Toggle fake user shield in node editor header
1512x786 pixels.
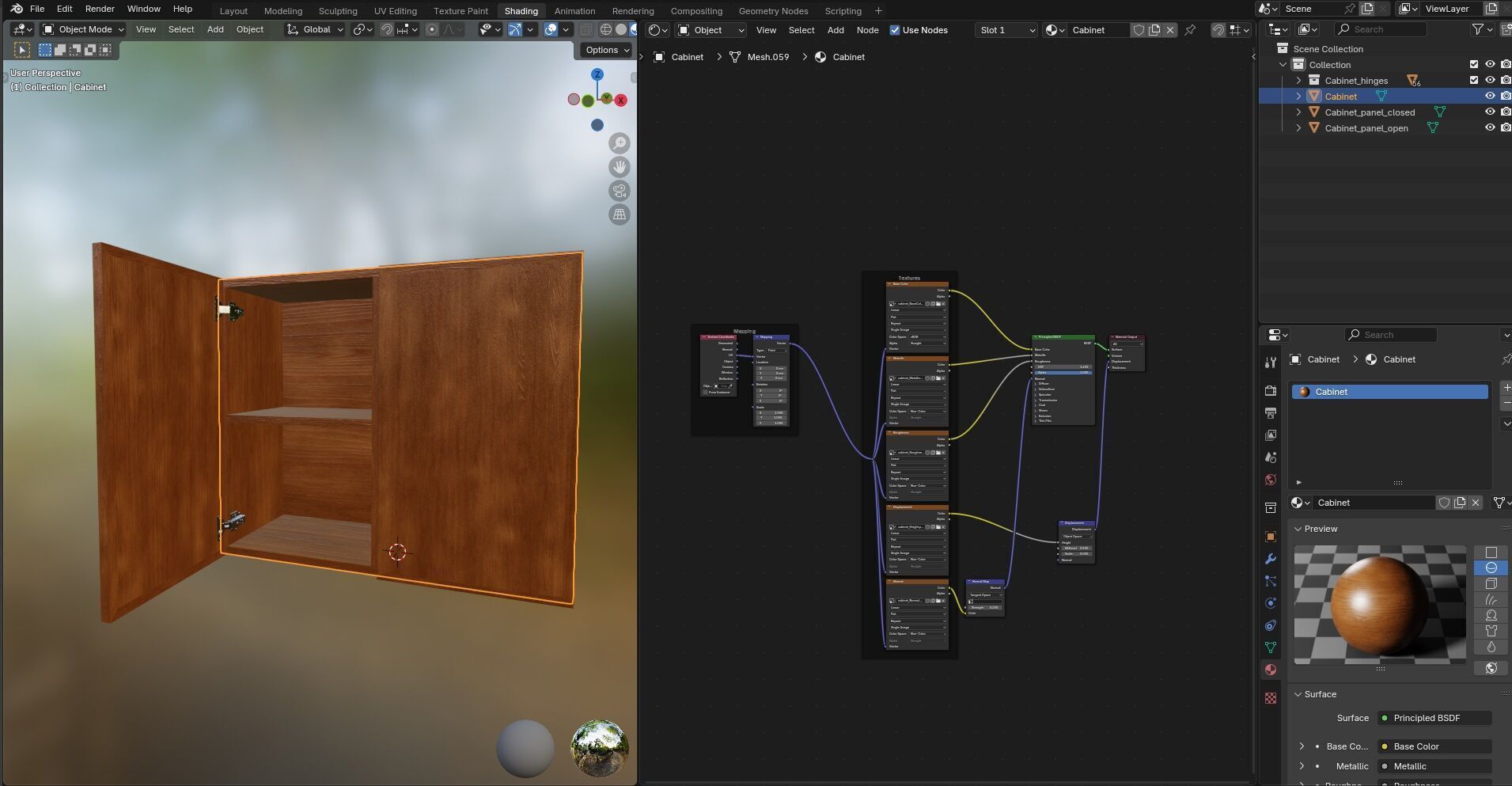coord(1139,30)
